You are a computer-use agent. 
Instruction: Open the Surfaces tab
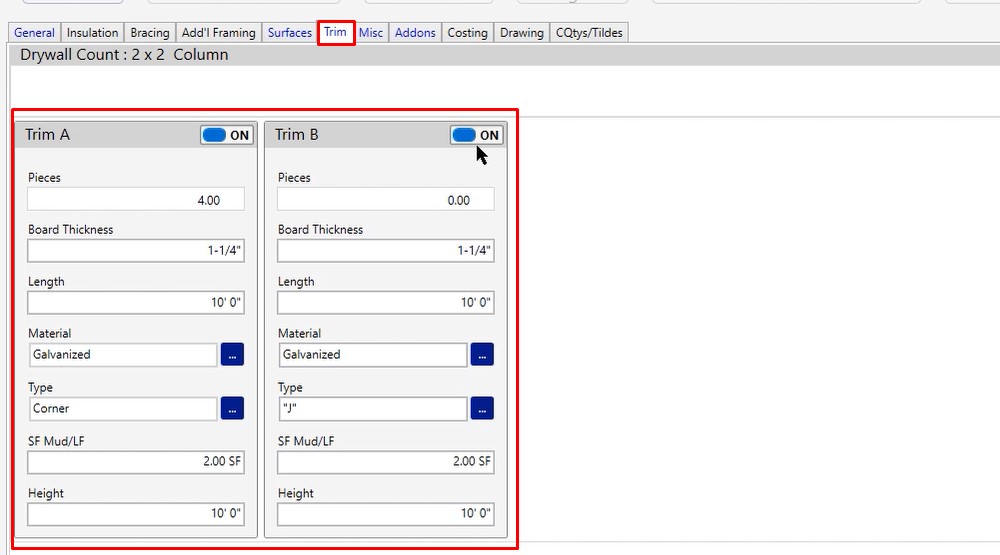290,33
